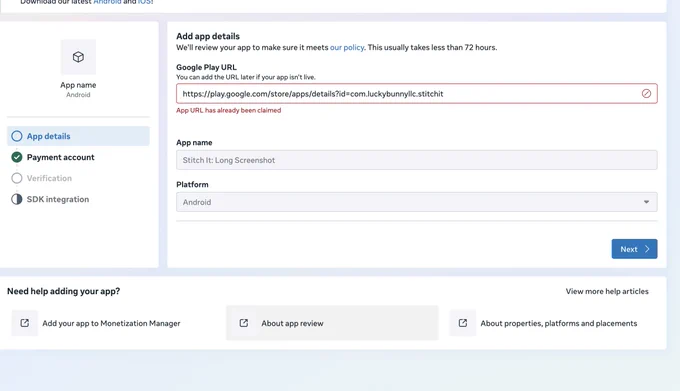Image resolution: width=680 pixels, height=391 pixels.
Task: Click the half-filled SDK integration icon
Action: click(17, 199)
